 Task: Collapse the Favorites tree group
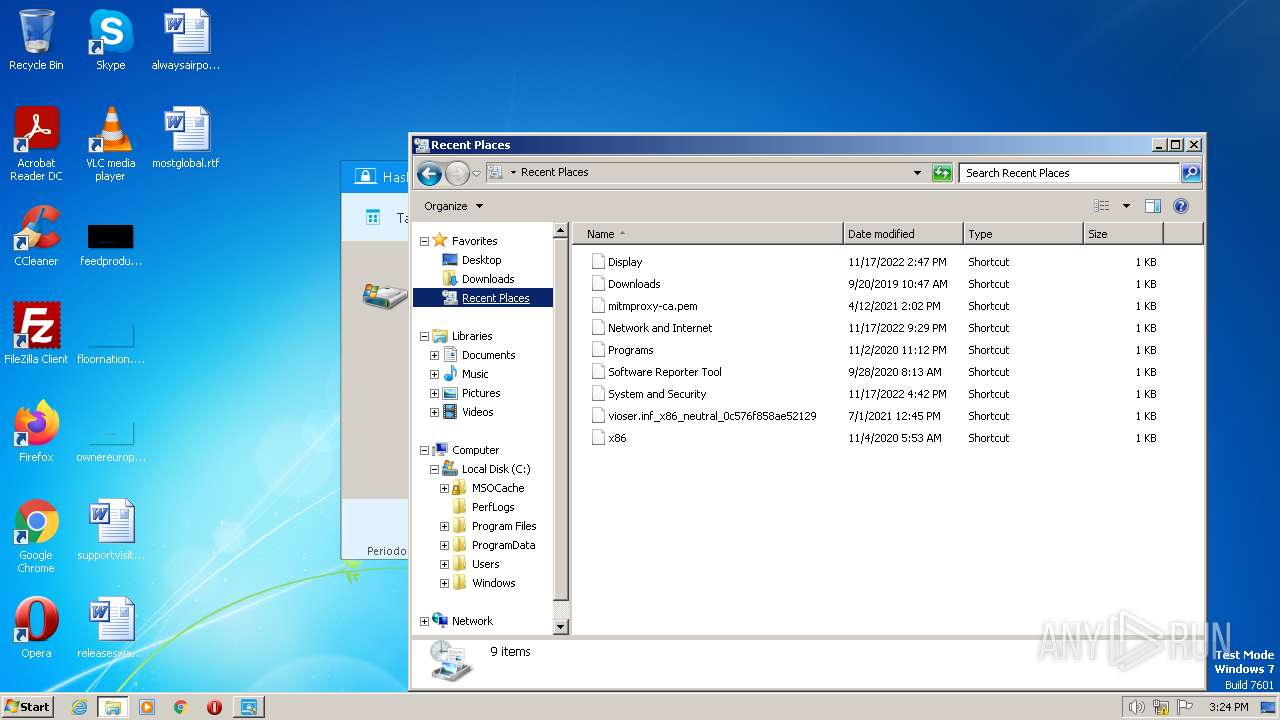click(x=424, y=241)
